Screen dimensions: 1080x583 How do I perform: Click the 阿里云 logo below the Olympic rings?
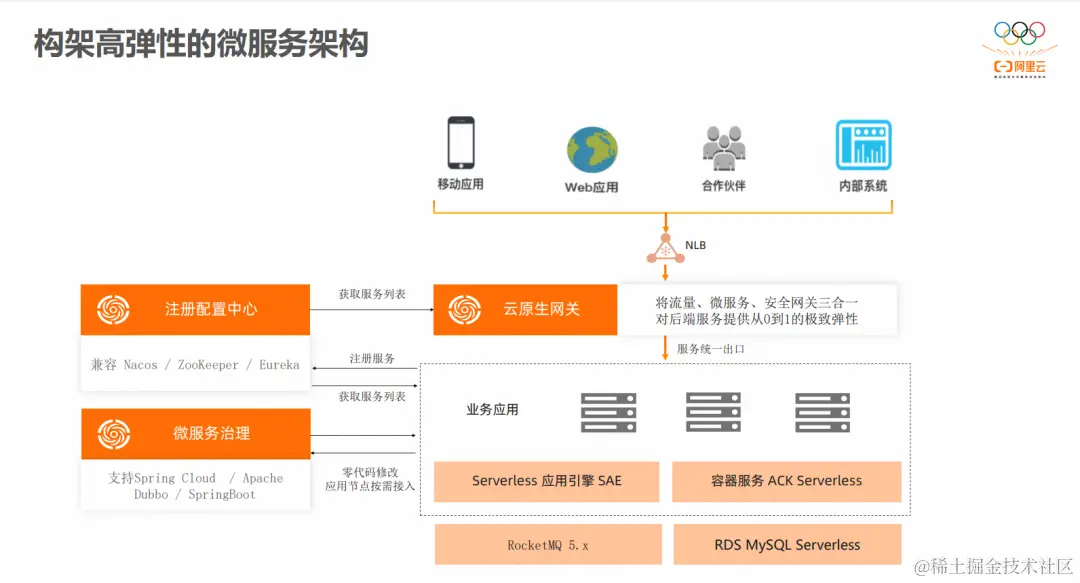1018,67
